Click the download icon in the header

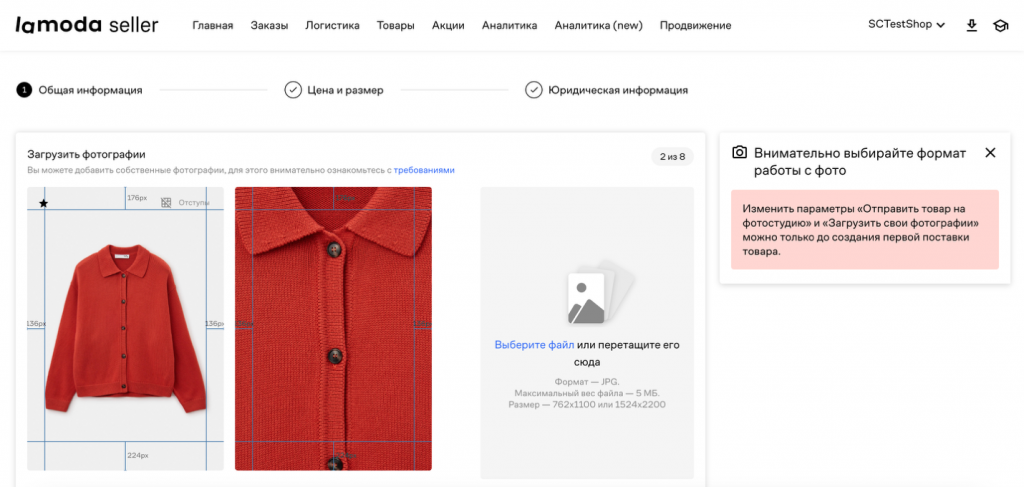click(x=972, y=25)
